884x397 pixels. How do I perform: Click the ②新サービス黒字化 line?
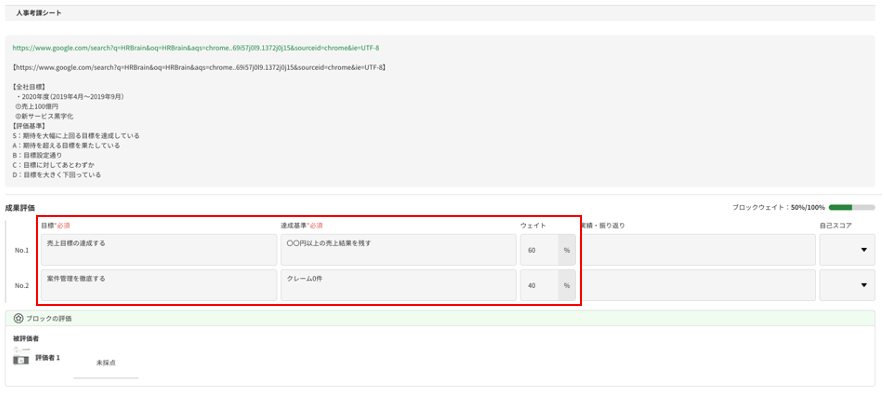(x=45, y=116)
